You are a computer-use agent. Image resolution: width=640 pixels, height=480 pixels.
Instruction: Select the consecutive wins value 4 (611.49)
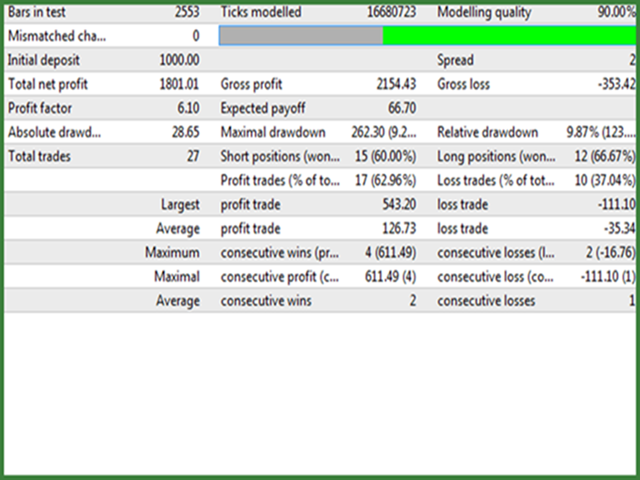tap(390, 253)
